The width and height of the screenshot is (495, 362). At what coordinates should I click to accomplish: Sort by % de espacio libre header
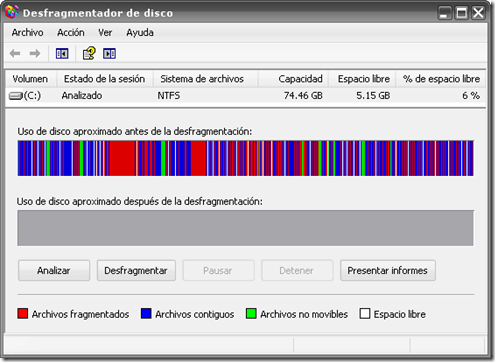point(441,79)
